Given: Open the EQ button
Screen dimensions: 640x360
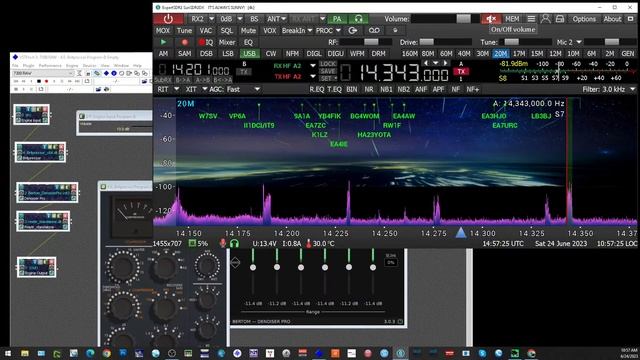Looking at the screenshot, I should coord(248,42).
